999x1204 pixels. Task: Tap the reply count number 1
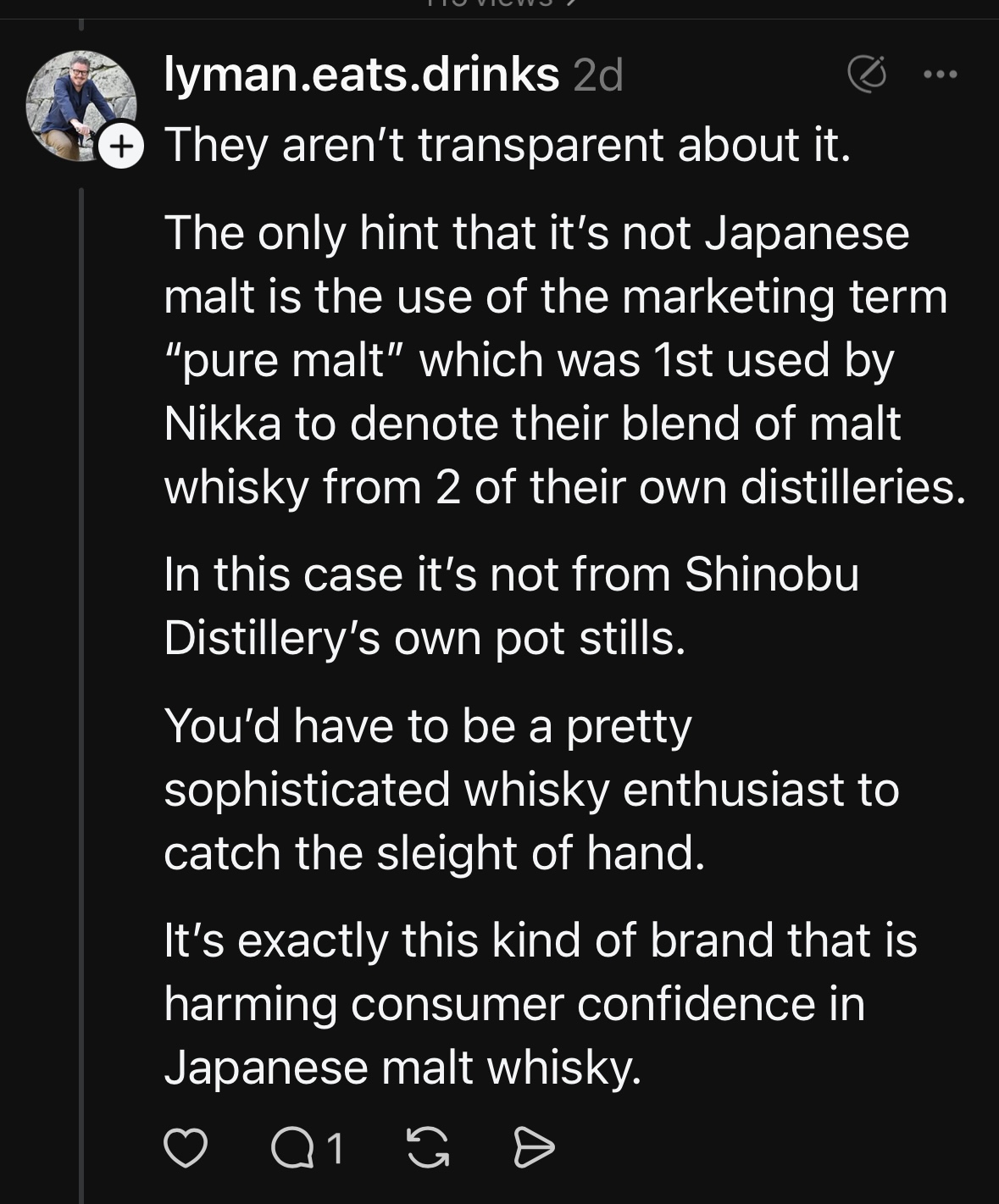click(335, 1148)
